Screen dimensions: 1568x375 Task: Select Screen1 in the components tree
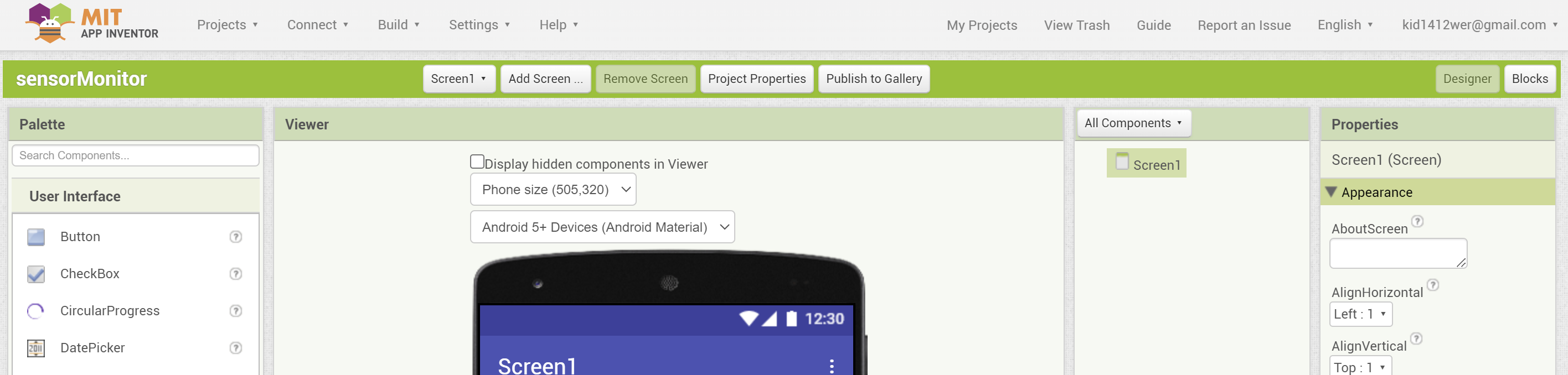point(1147,164)
